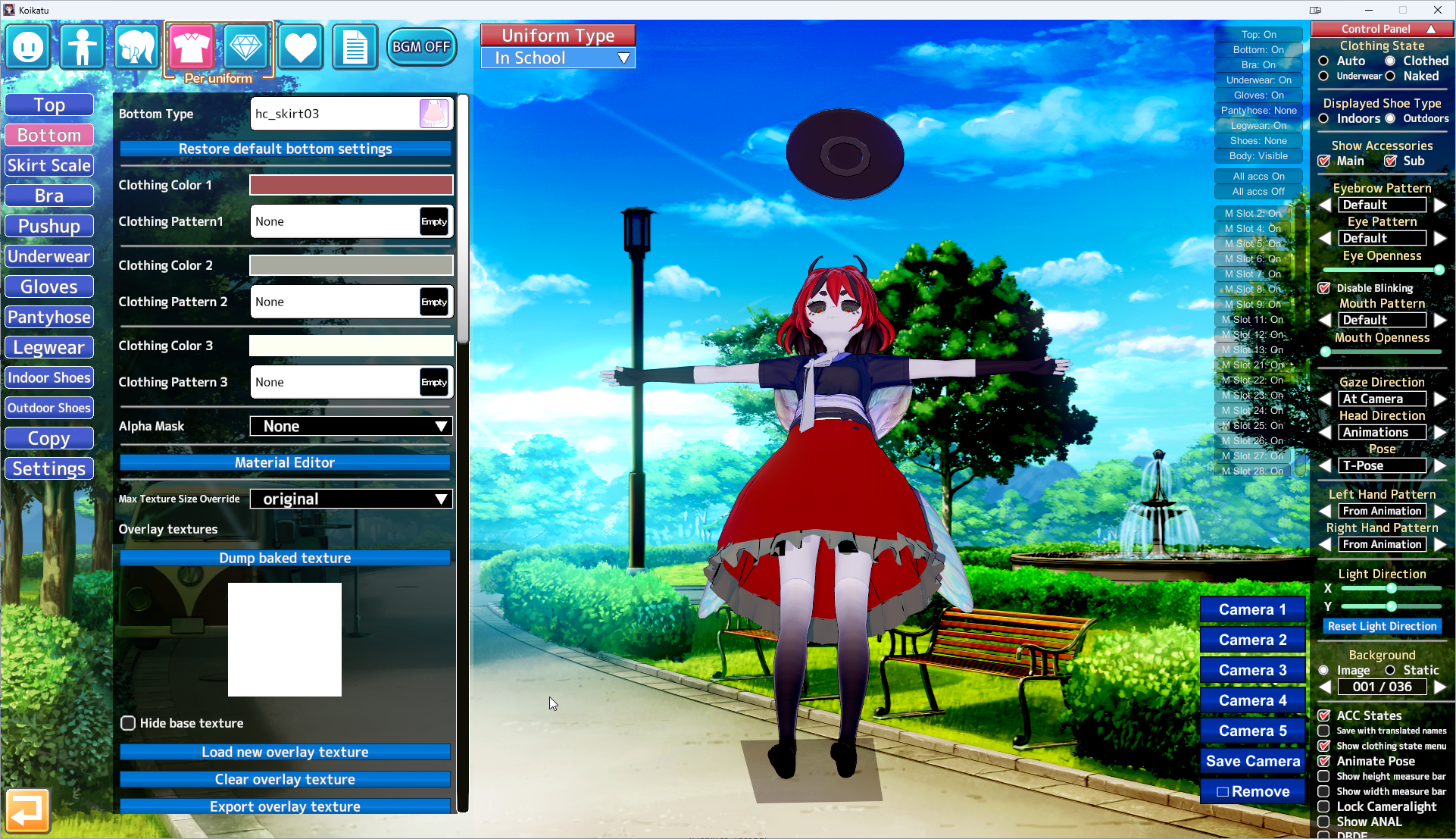1456x839 pixels.
Task: Open the hair editing category icon
Action: click(x=136, y=47)
